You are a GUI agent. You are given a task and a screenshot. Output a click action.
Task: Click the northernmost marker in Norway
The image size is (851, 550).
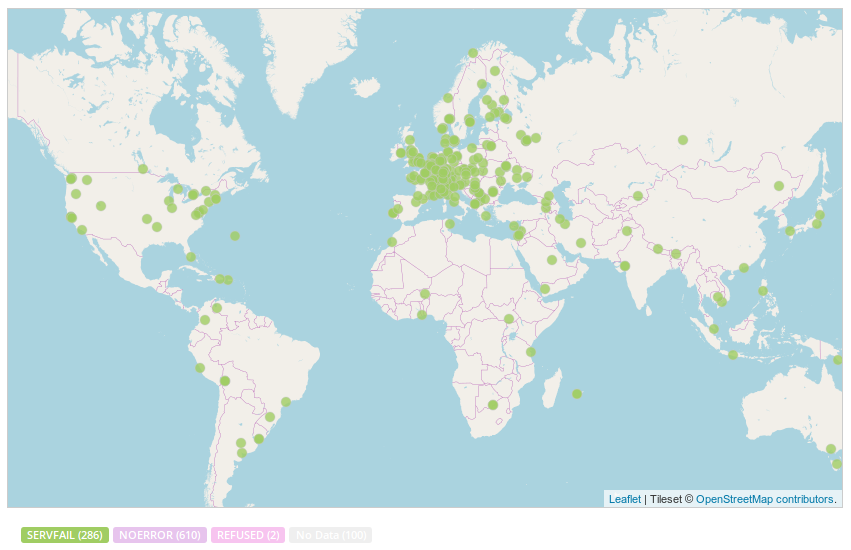coord(473,53)
